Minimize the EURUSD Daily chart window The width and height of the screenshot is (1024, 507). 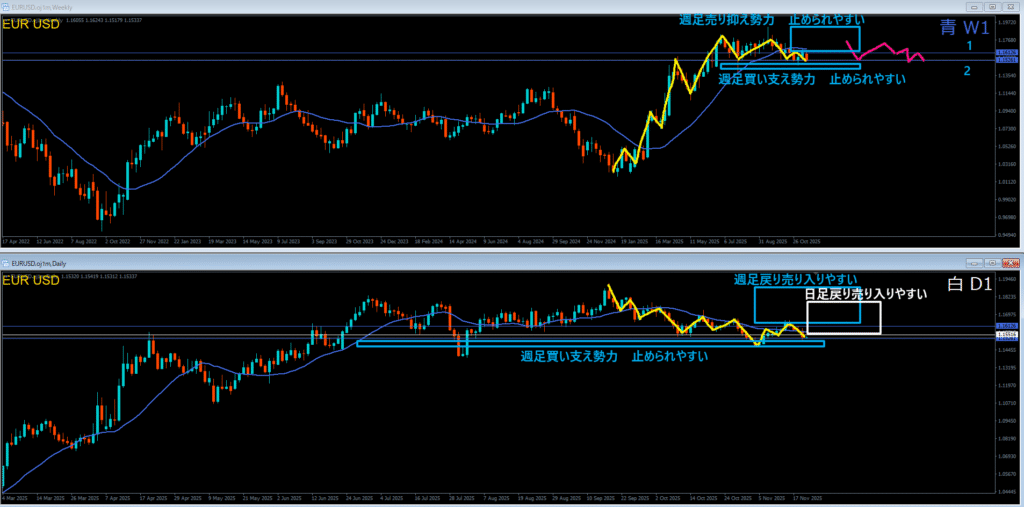click(975, 263)
